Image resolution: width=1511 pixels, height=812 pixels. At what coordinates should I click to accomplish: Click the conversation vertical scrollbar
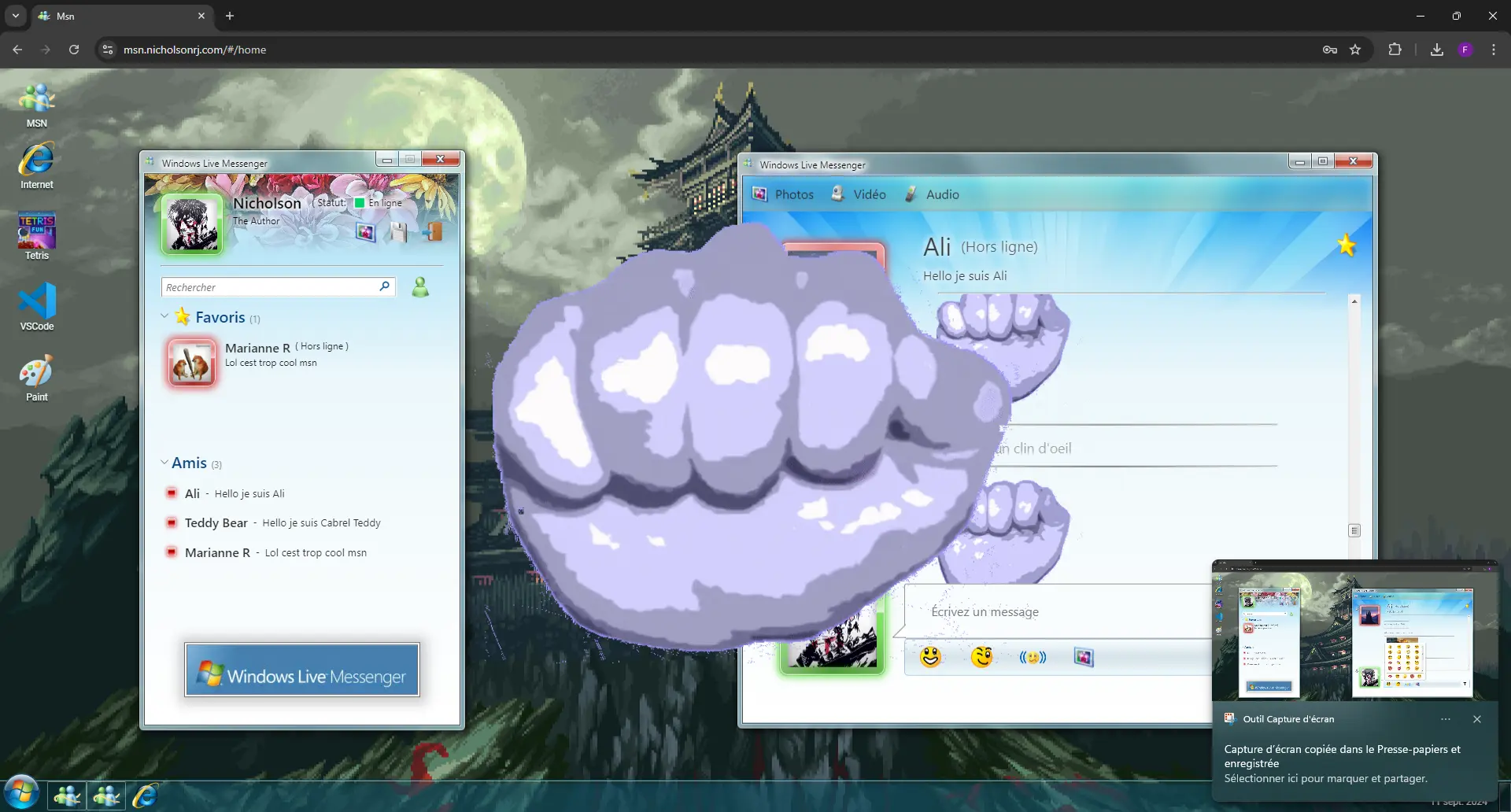coord(1354,417)
